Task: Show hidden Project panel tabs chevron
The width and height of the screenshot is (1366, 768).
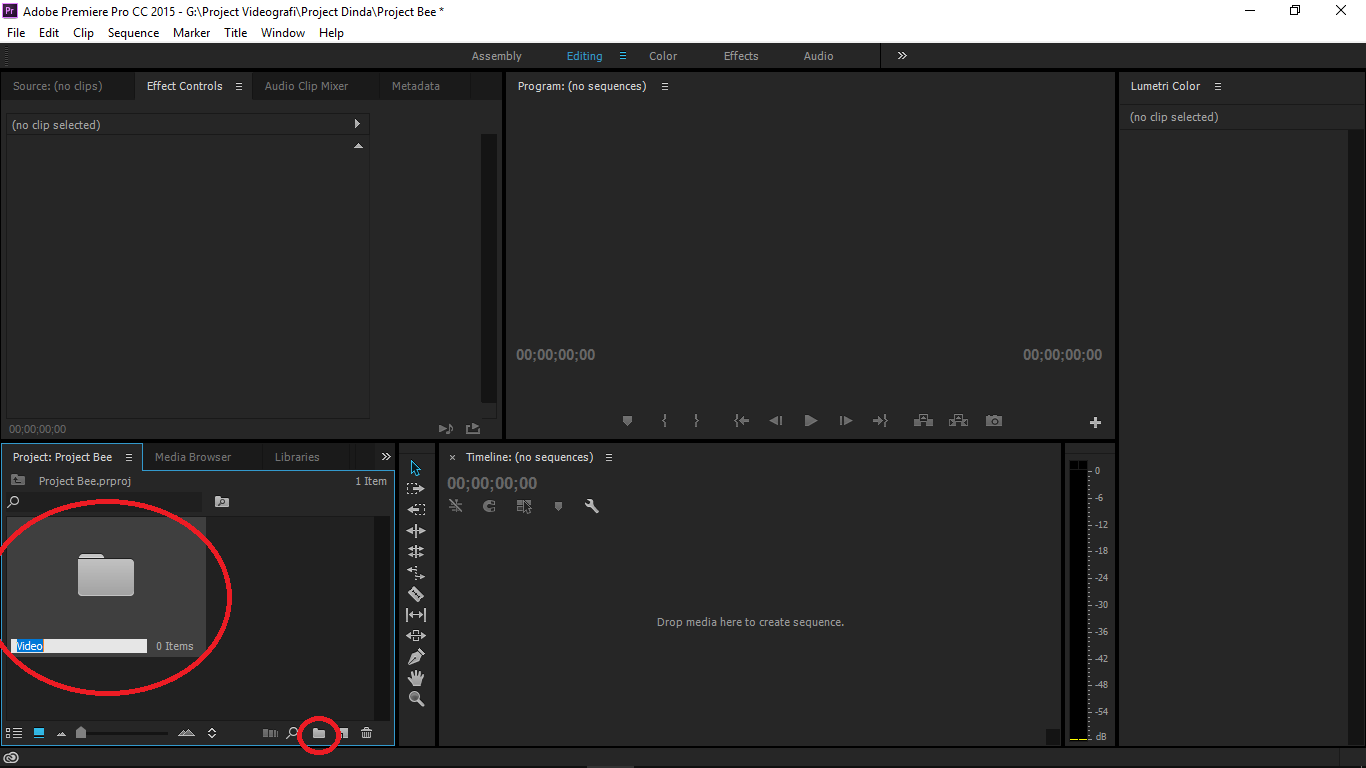Action: point(386,457)
